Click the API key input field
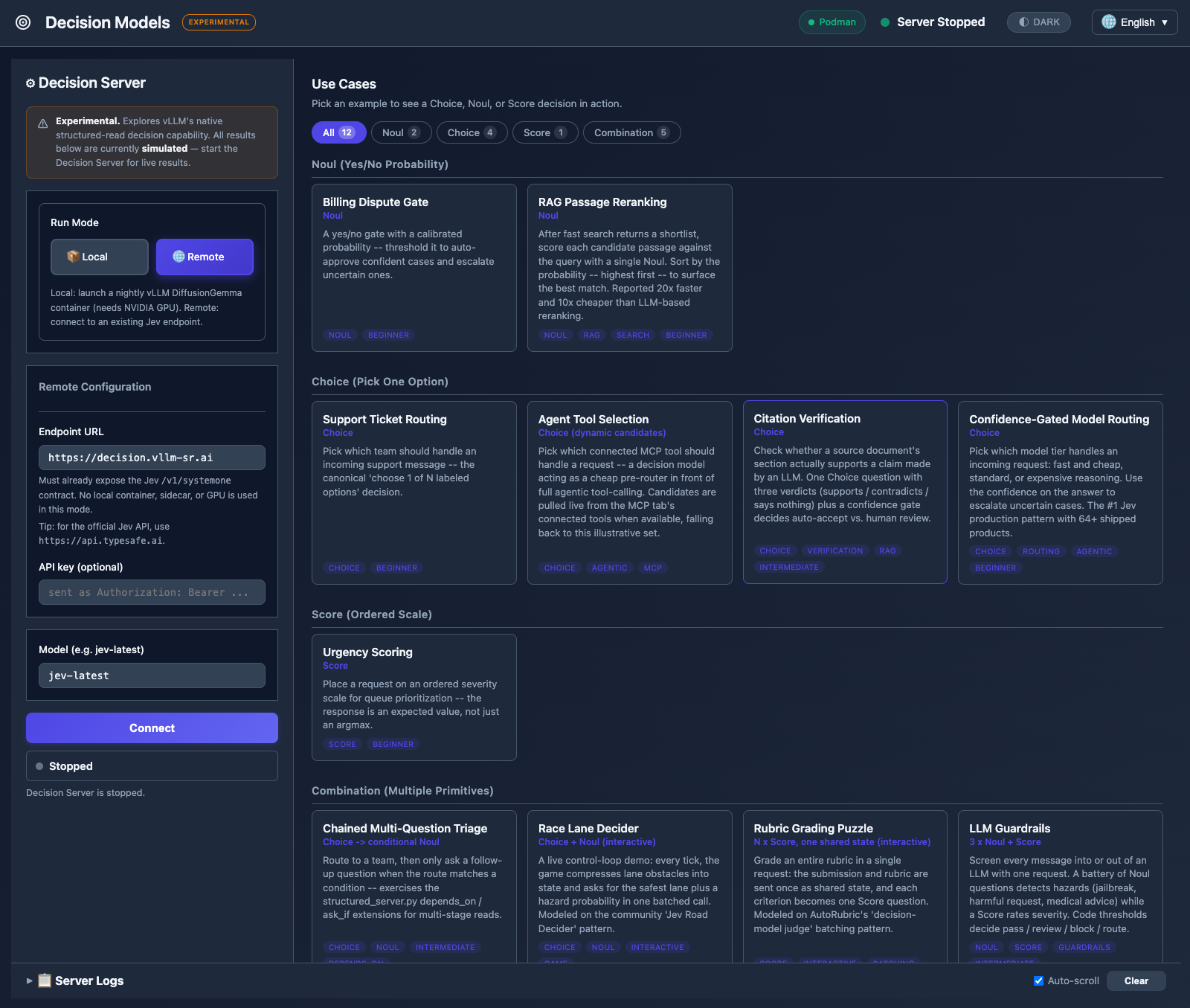1190x1008 pixels. coord(152,592)
